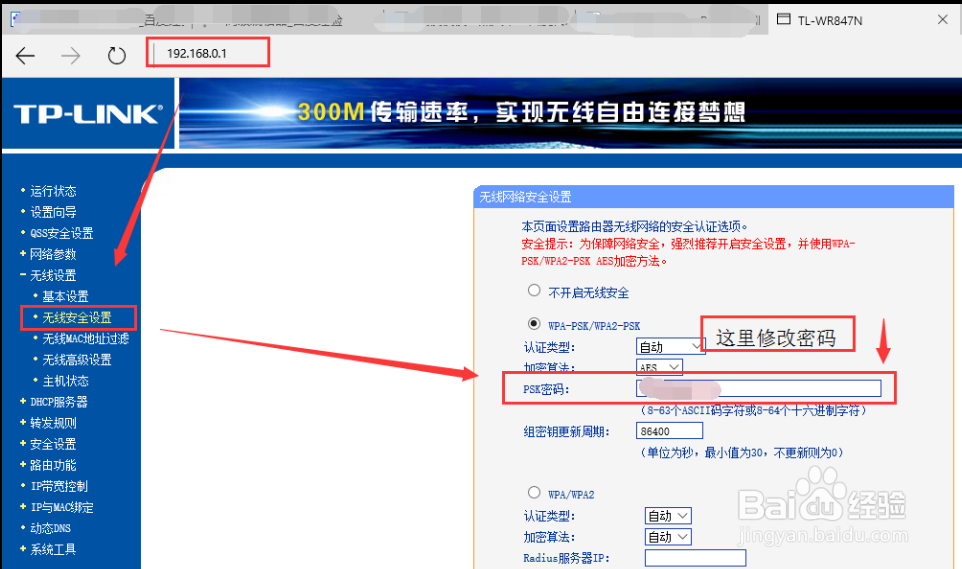962x569 pixels.
Task: Open 基本设置 under wireless settings
Action: click(65, 296)
